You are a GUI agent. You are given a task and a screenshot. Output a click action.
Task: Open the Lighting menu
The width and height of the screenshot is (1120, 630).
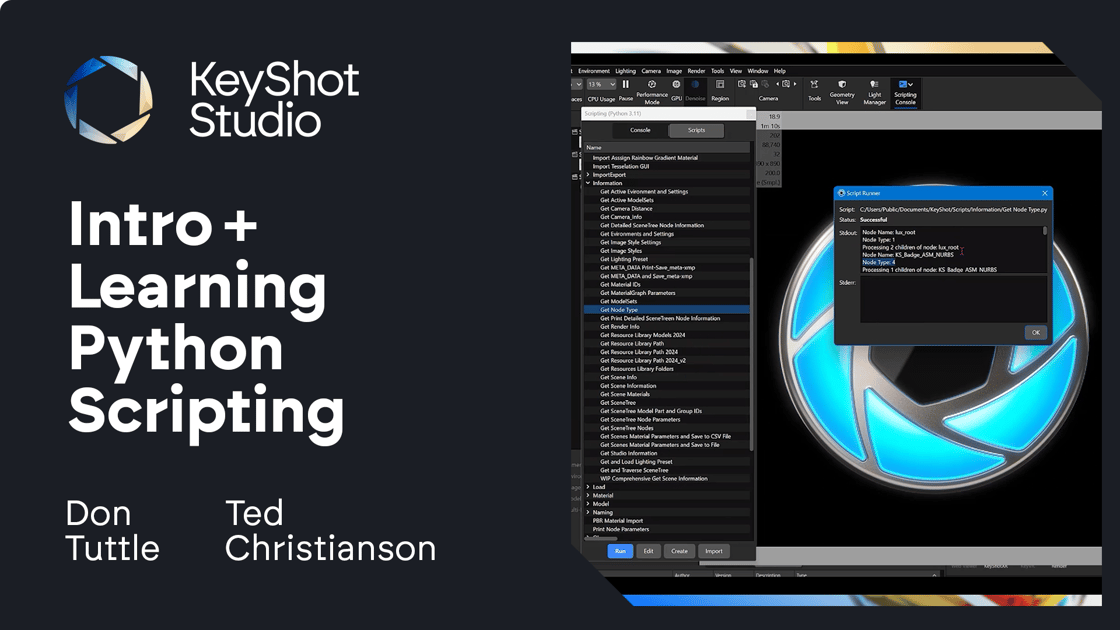pyautogui.click(x=625, y=71)
